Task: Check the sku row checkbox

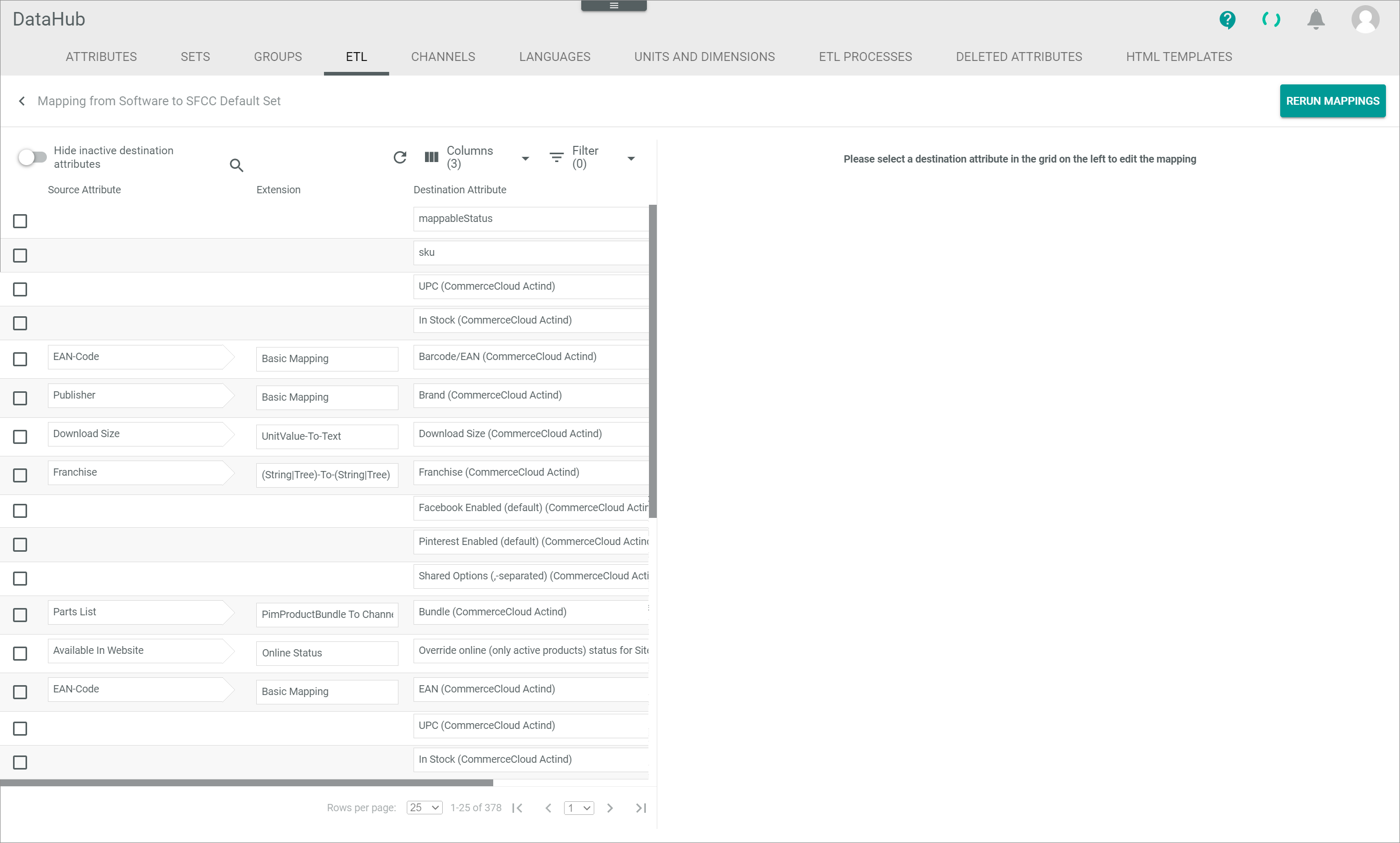Action: [x=20, y=256]
